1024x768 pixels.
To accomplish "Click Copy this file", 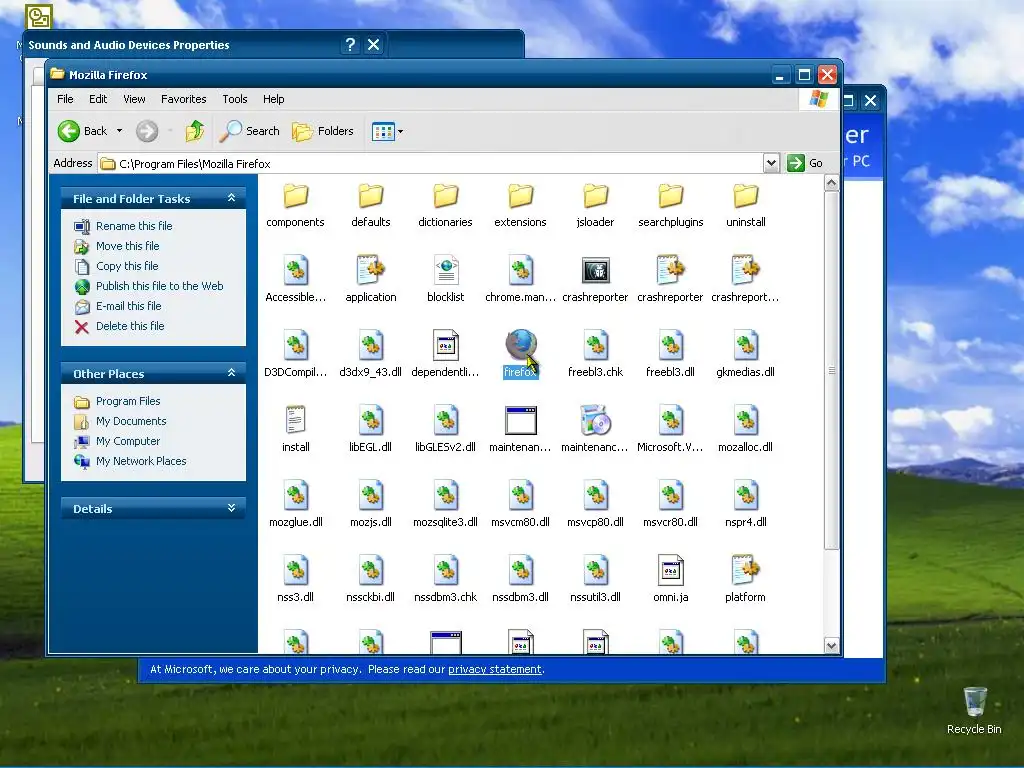I will (127, 266).
